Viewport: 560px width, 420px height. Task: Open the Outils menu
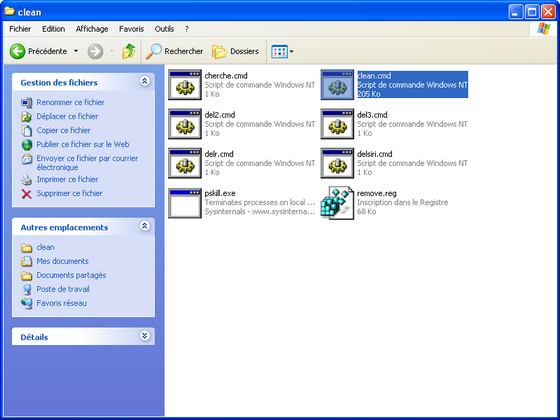coord(164,29)
